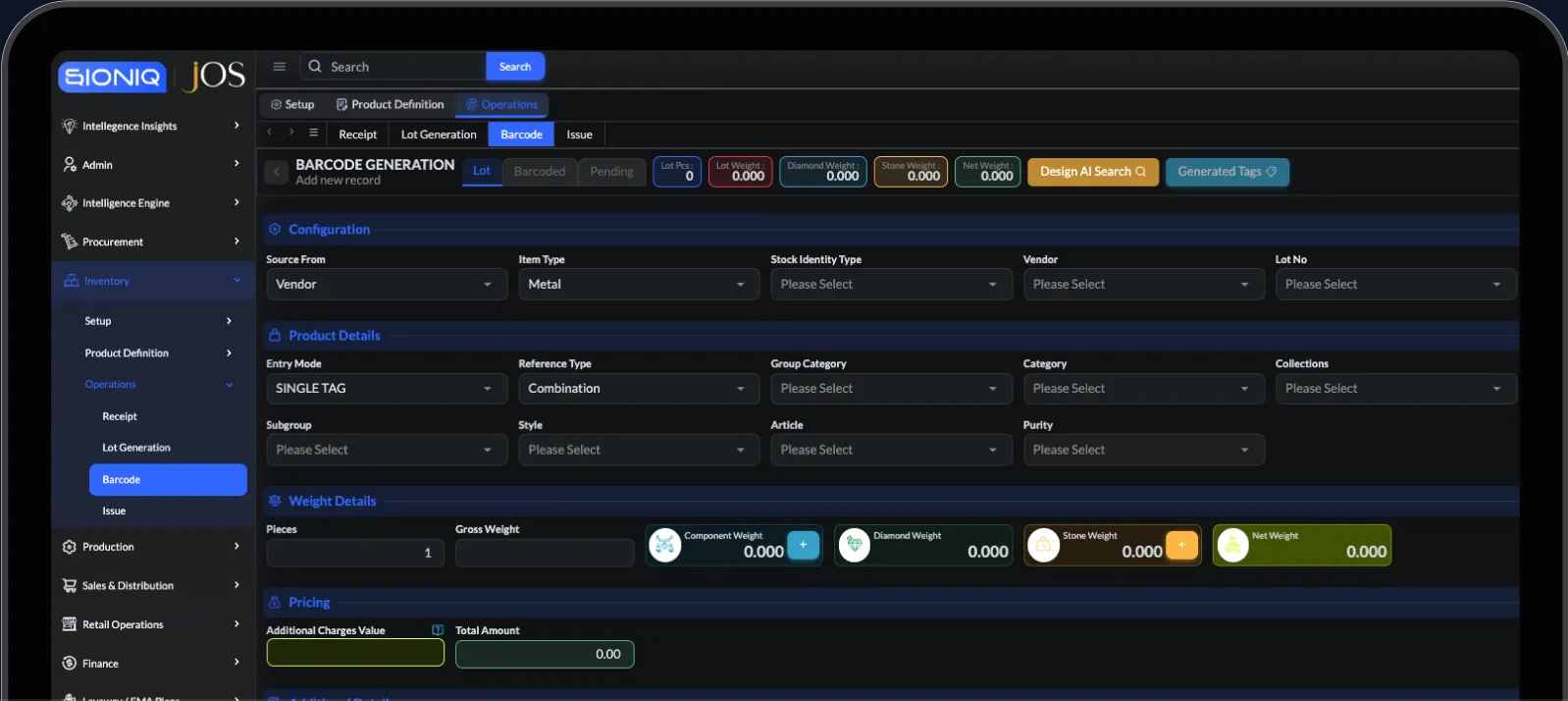Click the Additional Charges Value field
Viewport: 1568px width, 701px height.
coord(355,653)
